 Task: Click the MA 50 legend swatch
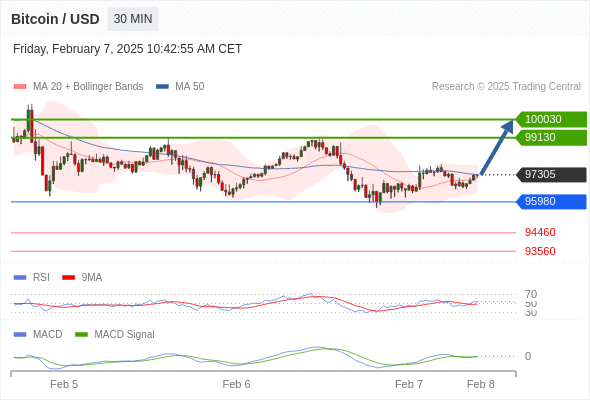pos(162,87)
